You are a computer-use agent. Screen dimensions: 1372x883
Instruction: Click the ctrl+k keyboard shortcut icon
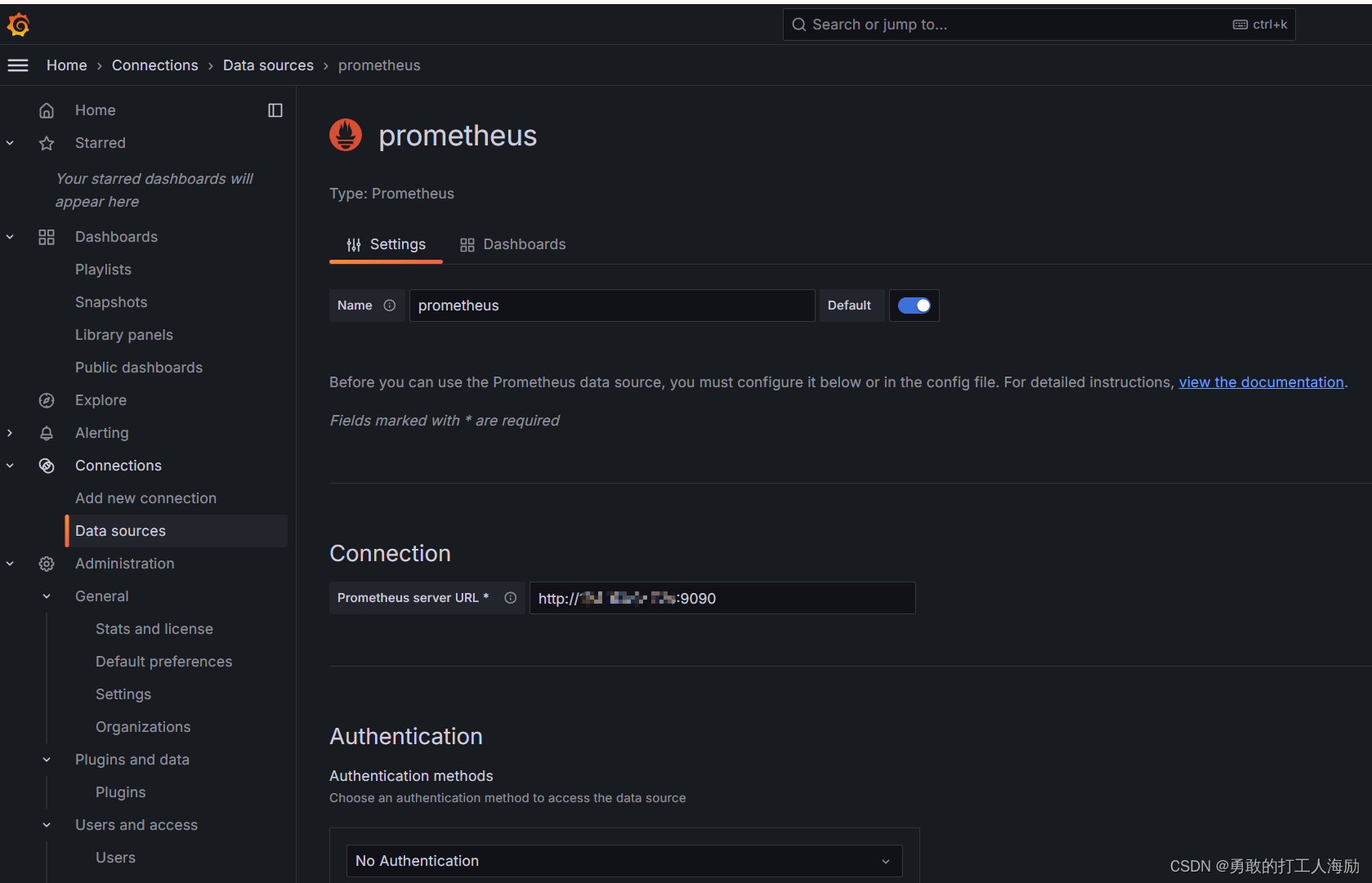[1240, 25]
